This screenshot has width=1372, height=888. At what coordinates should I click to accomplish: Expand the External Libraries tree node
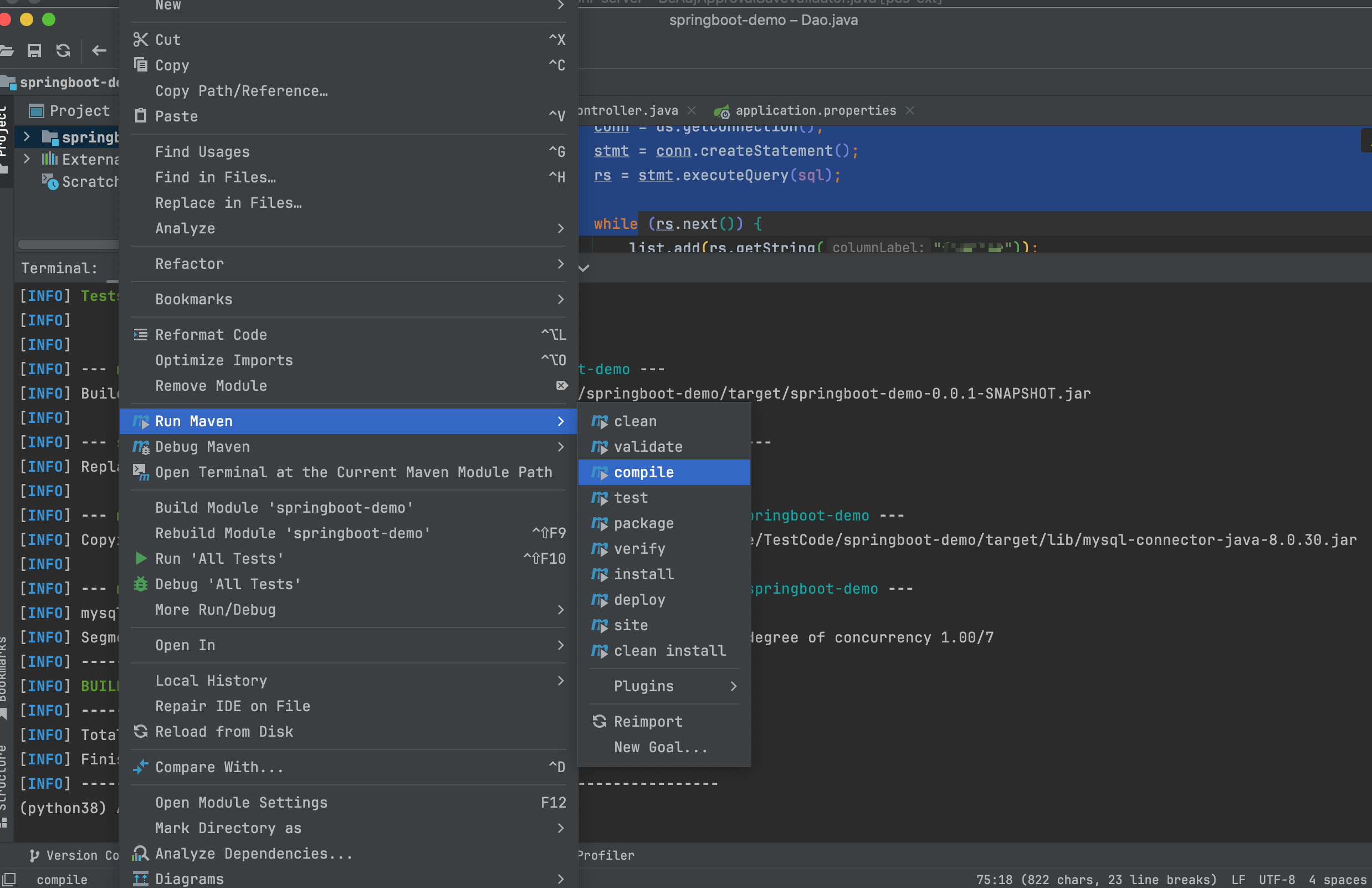click(27, 159)
